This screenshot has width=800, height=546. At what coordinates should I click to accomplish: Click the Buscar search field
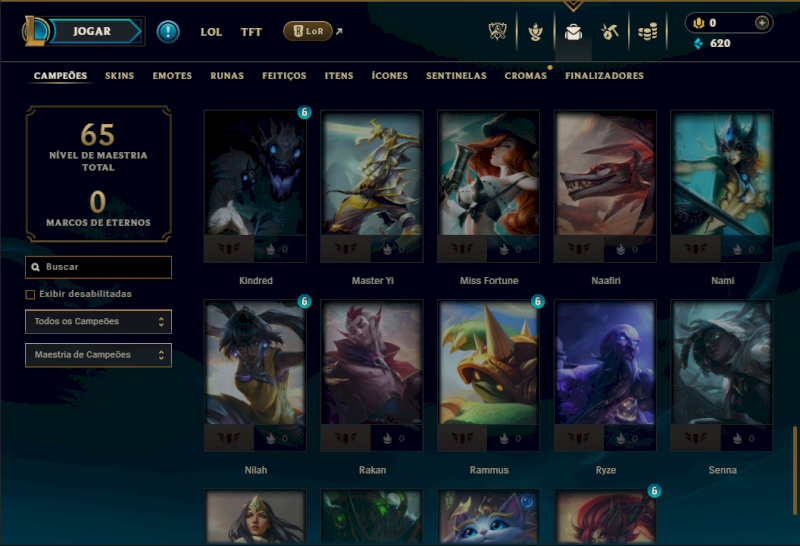point(98,267)
